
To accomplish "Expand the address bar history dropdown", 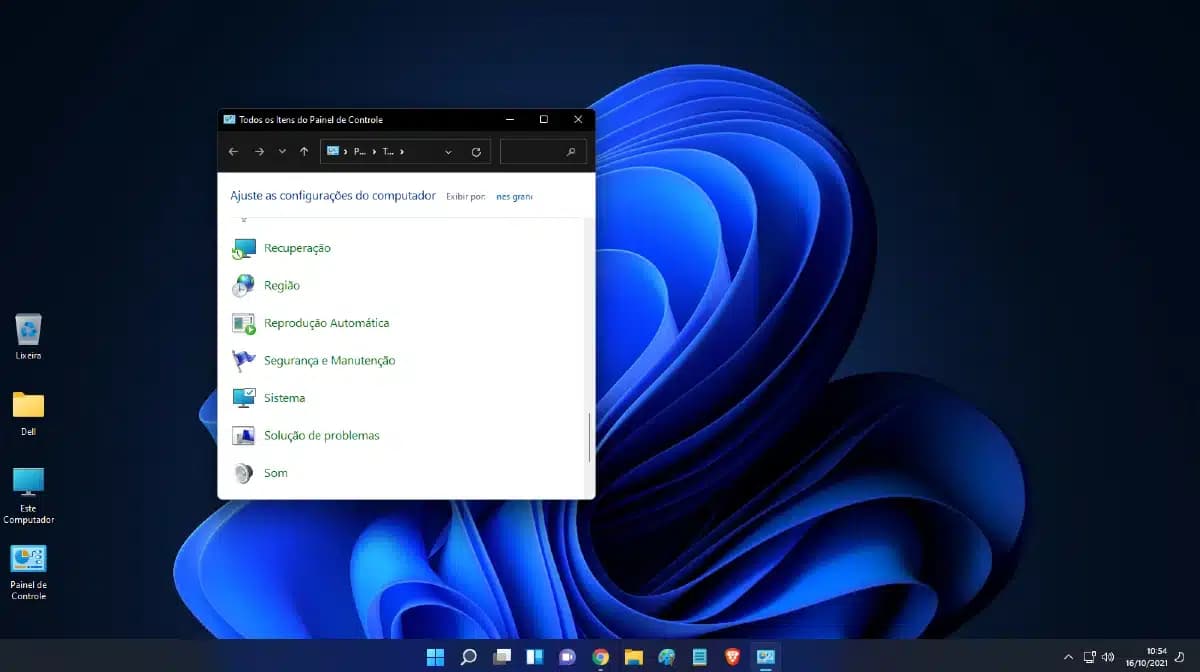I will pos(448,152).
